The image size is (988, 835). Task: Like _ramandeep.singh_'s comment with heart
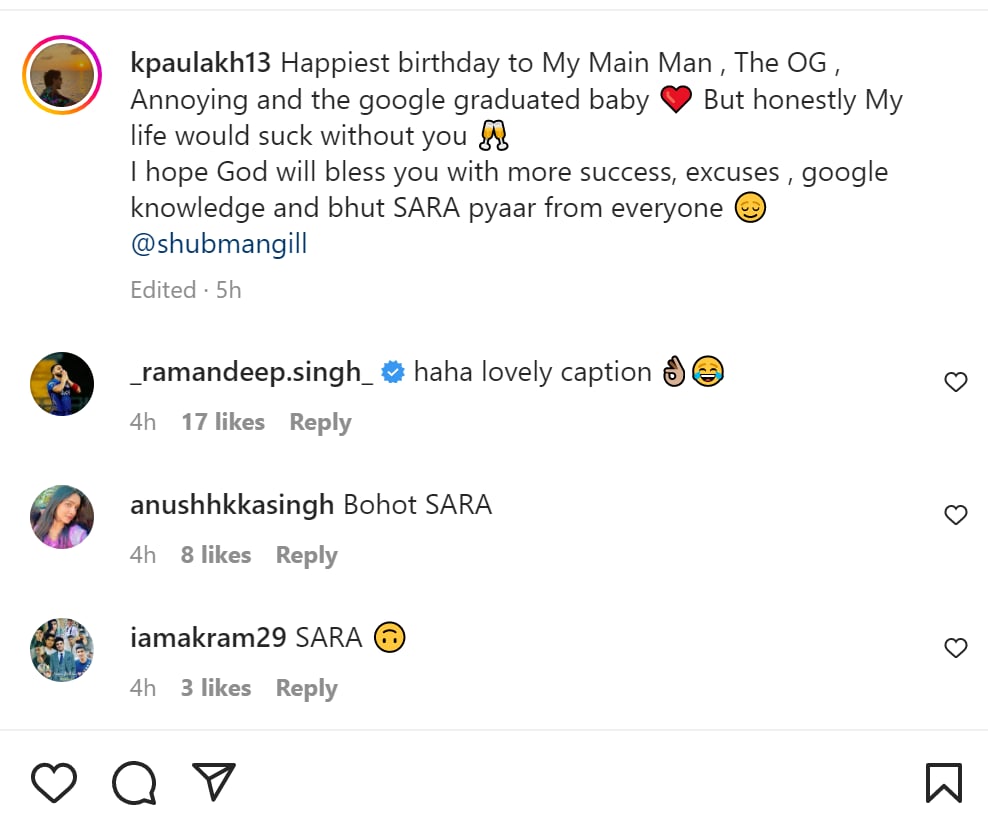pos(956,382)
